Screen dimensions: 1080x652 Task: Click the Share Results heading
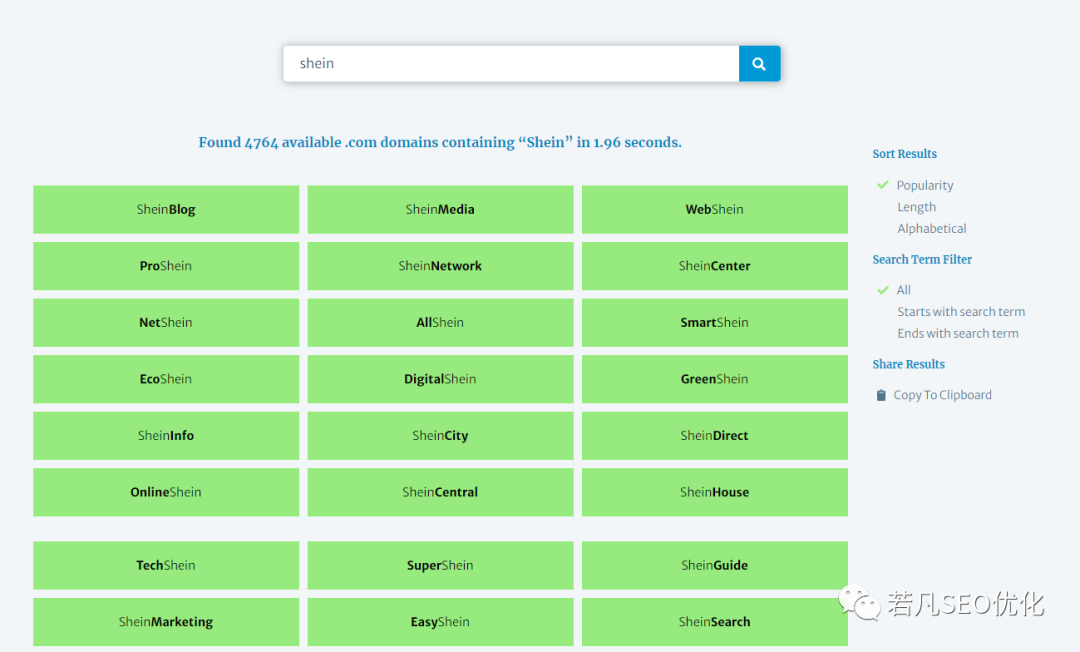click(908, 364)
